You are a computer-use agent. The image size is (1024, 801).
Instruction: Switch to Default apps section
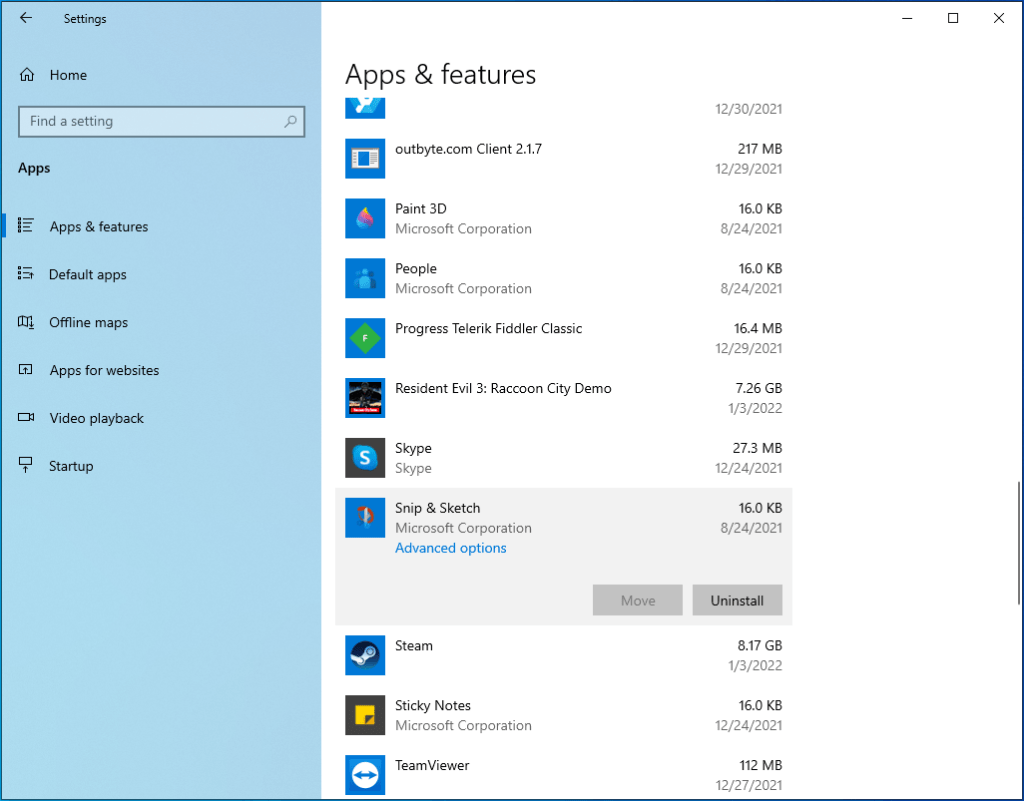coord(88,274)
